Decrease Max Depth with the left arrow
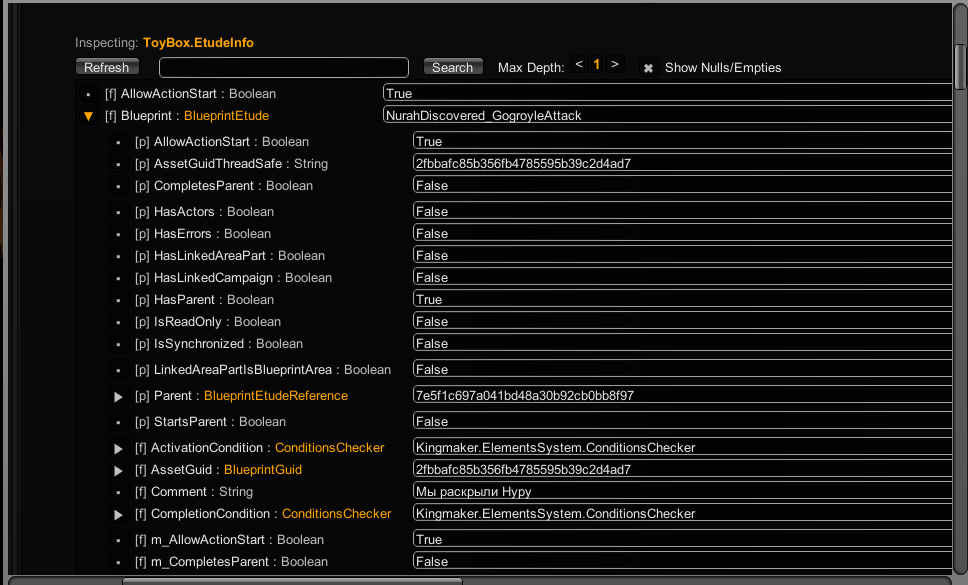 coord(578,64)
